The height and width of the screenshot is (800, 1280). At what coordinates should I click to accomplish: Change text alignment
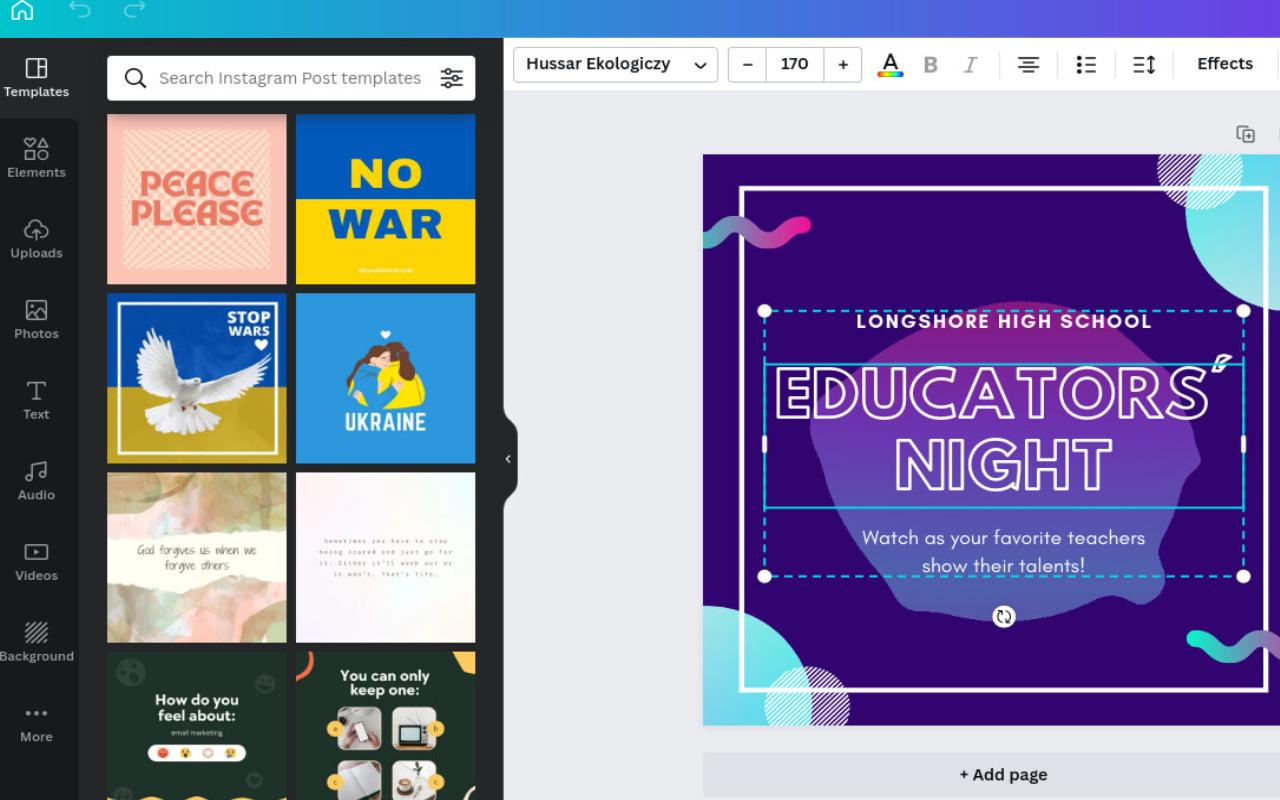(x=1028, y=64)
